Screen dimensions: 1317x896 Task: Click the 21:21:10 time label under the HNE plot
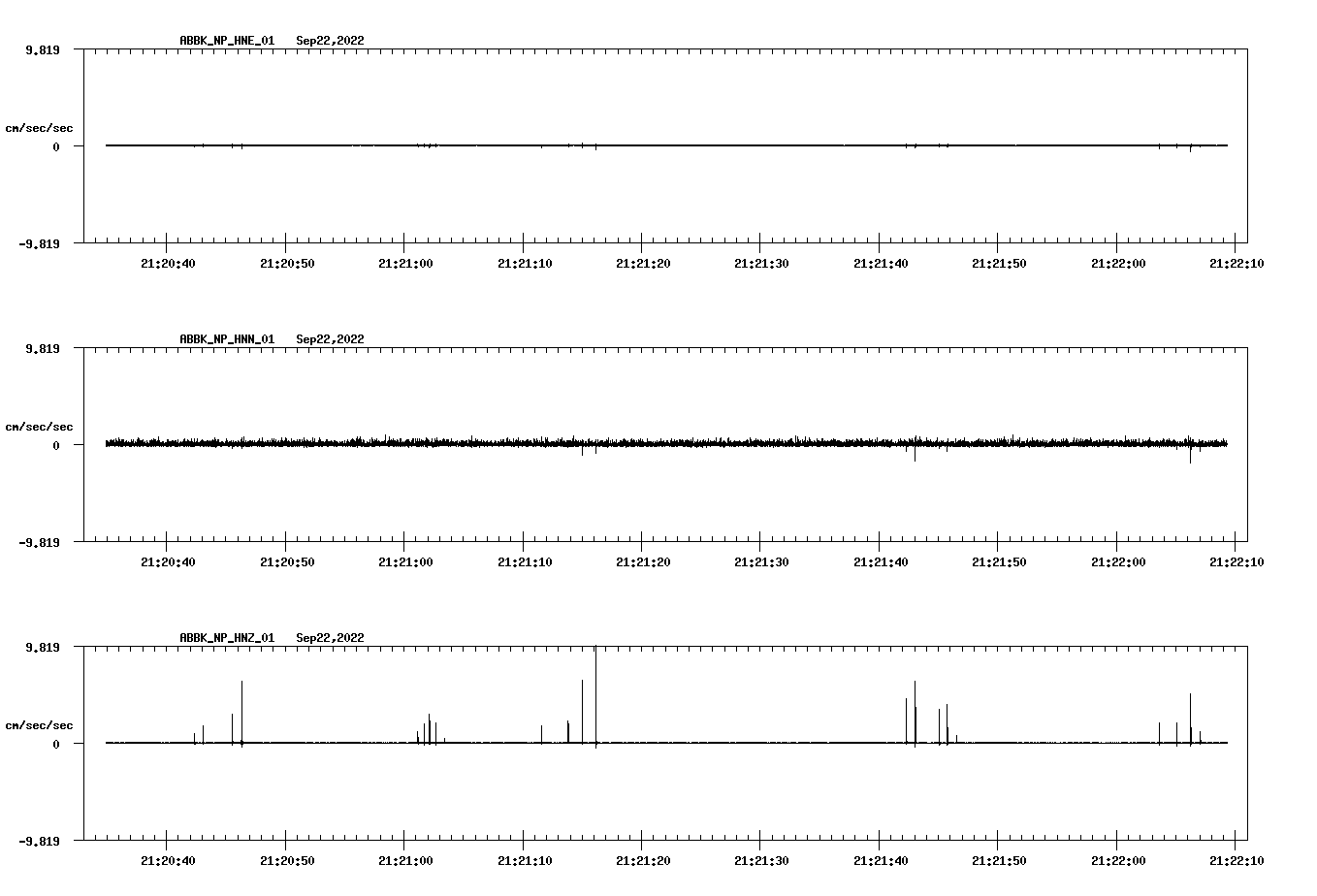pos(525,263)
